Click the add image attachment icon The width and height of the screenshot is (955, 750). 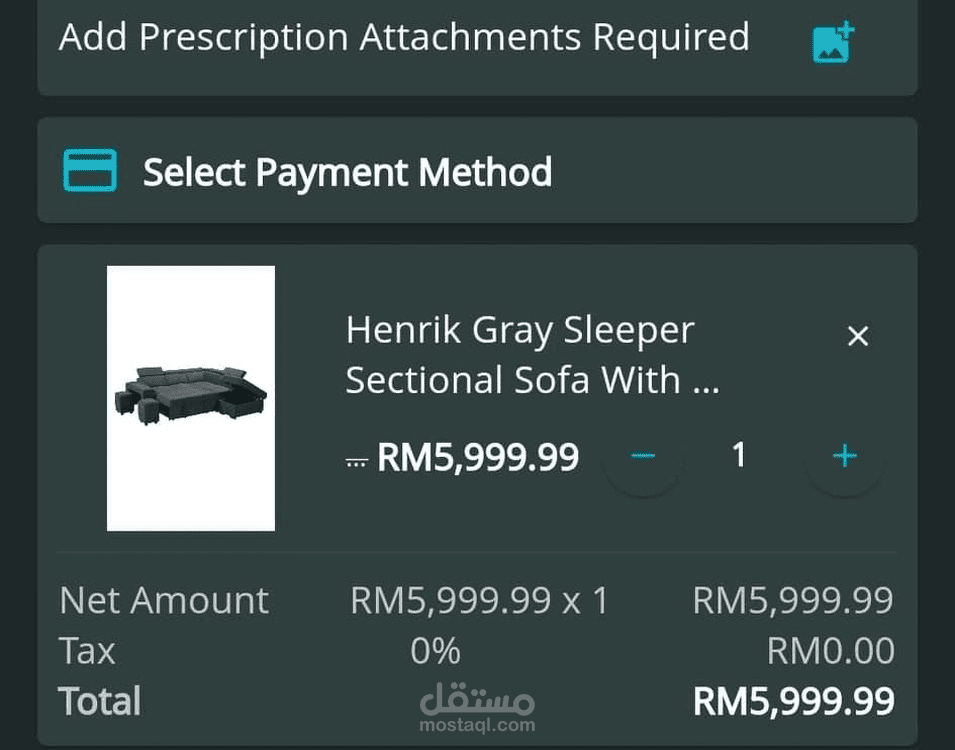832,42
